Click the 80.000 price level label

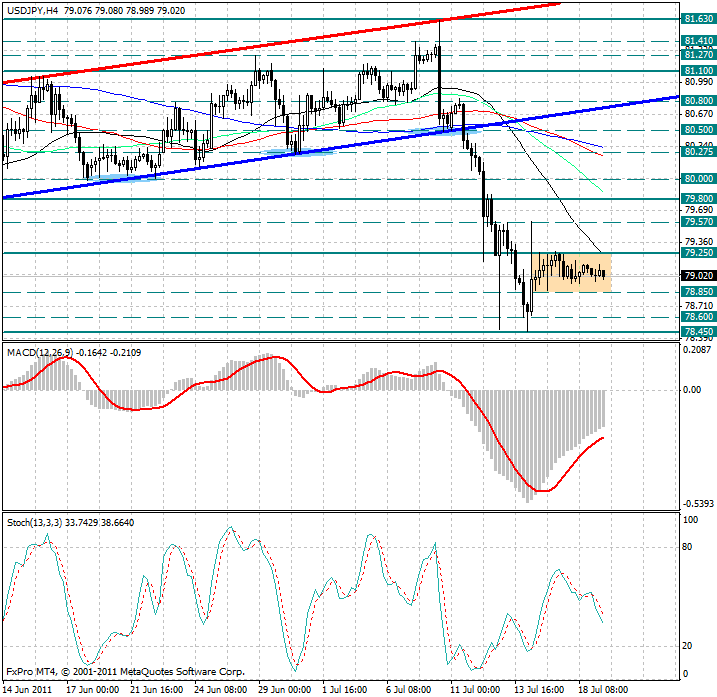click(696, 178)
